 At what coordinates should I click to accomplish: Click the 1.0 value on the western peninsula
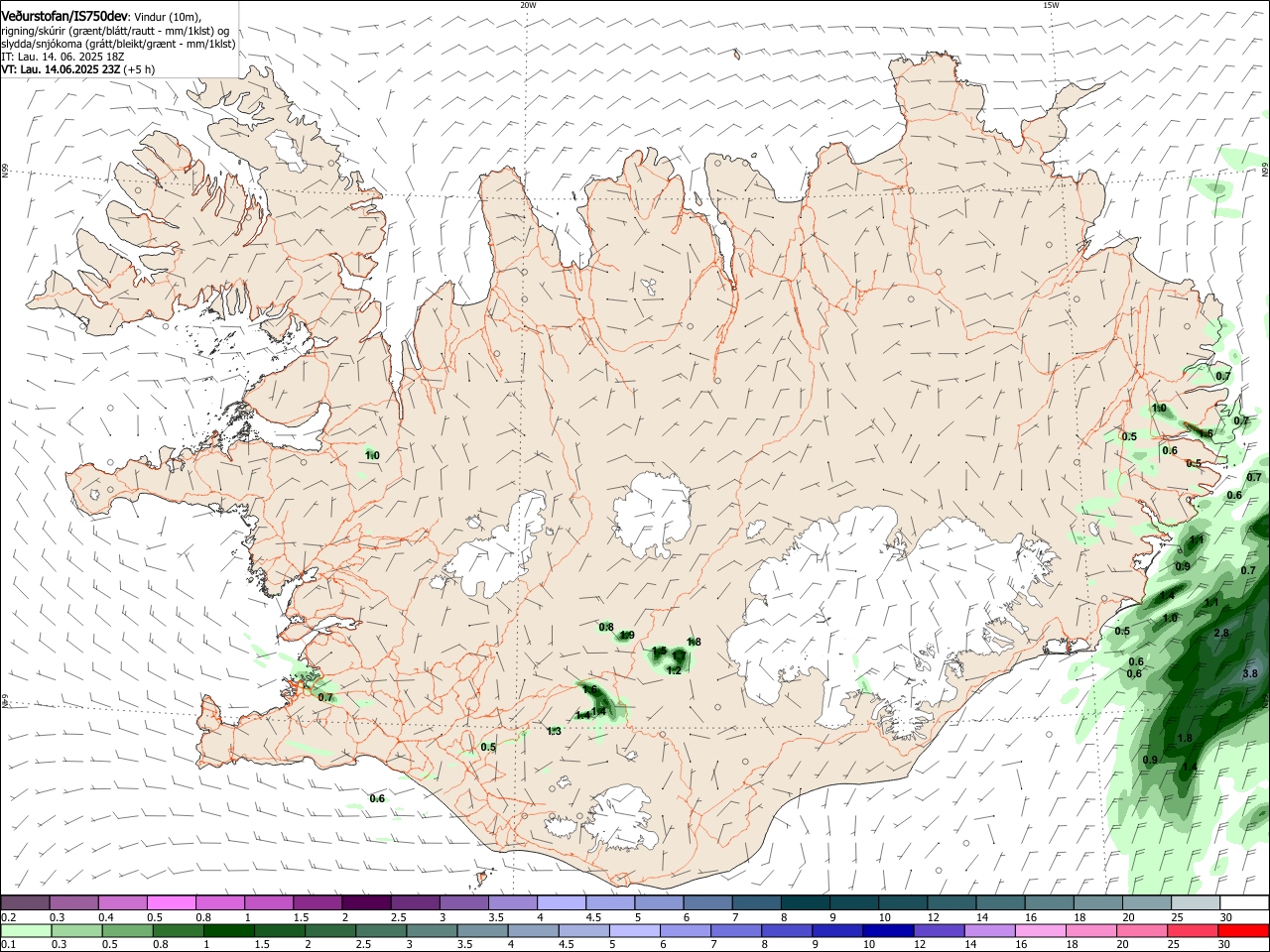click(x=372, y=455)
